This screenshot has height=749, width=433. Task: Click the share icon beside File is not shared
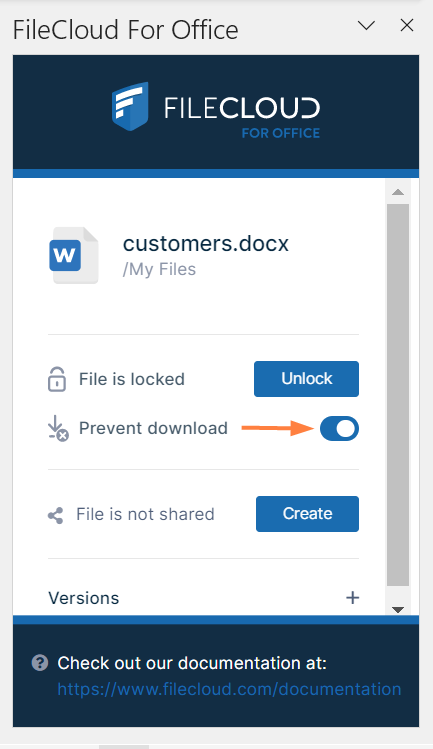[55, 515]
